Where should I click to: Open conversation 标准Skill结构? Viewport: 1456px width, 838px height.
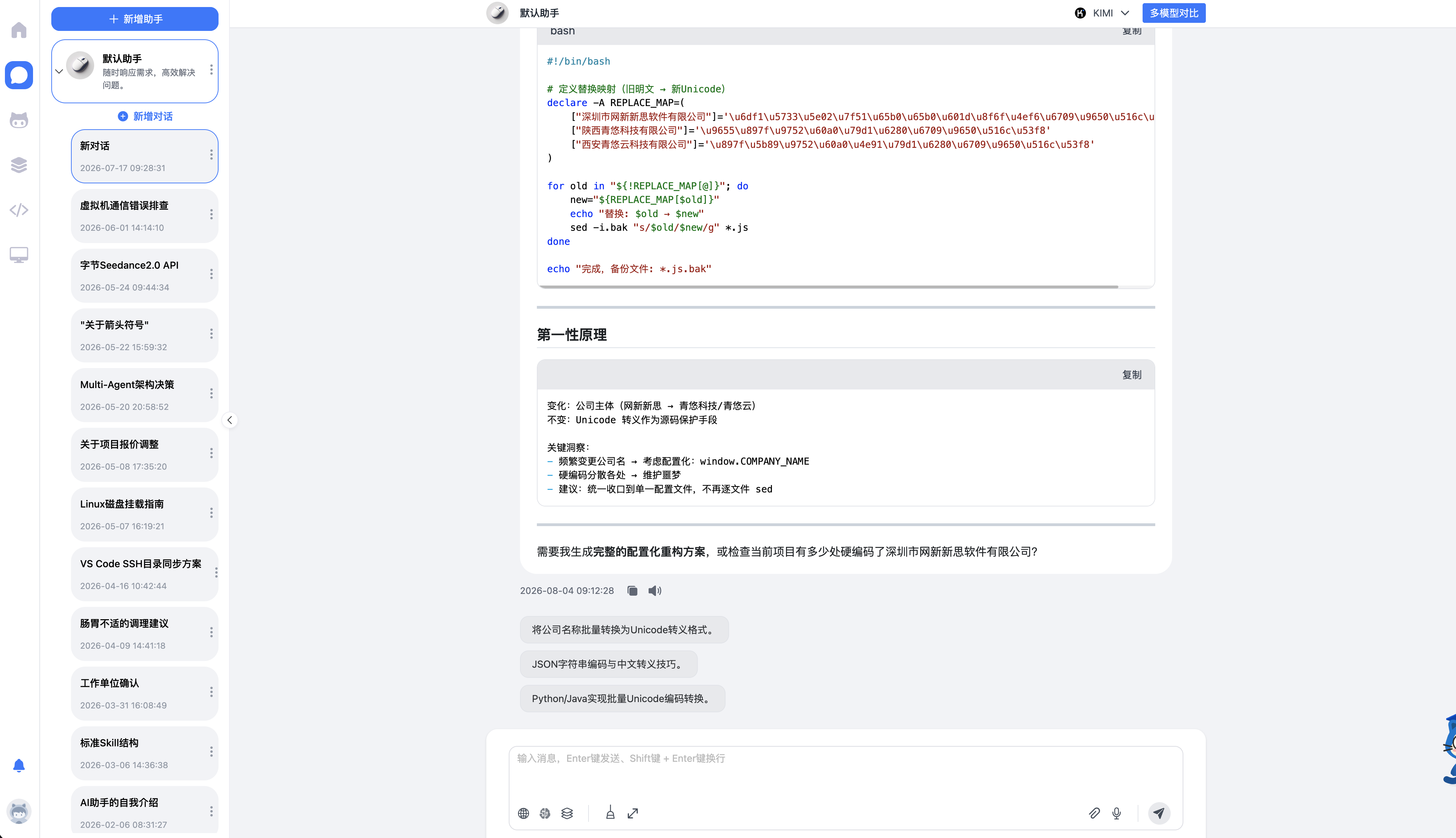[144, 753]
